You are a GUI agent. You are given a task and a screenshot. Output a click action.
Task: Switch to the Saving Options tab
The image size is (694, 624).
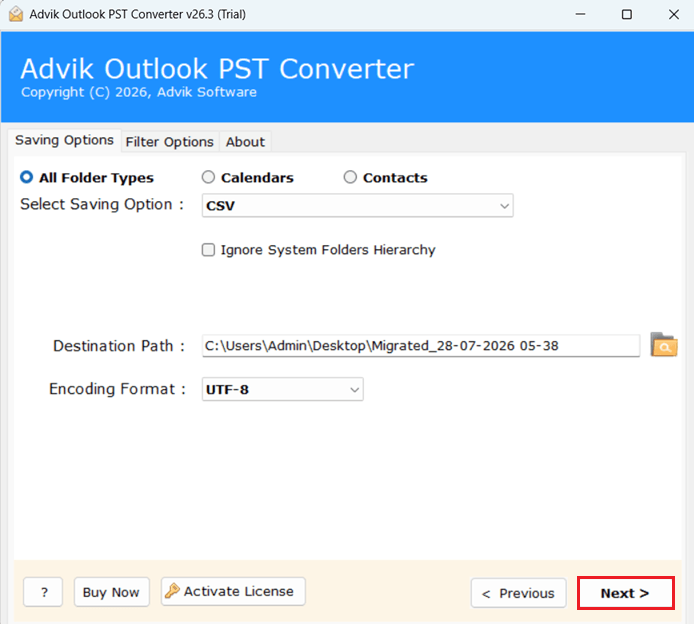64,140
